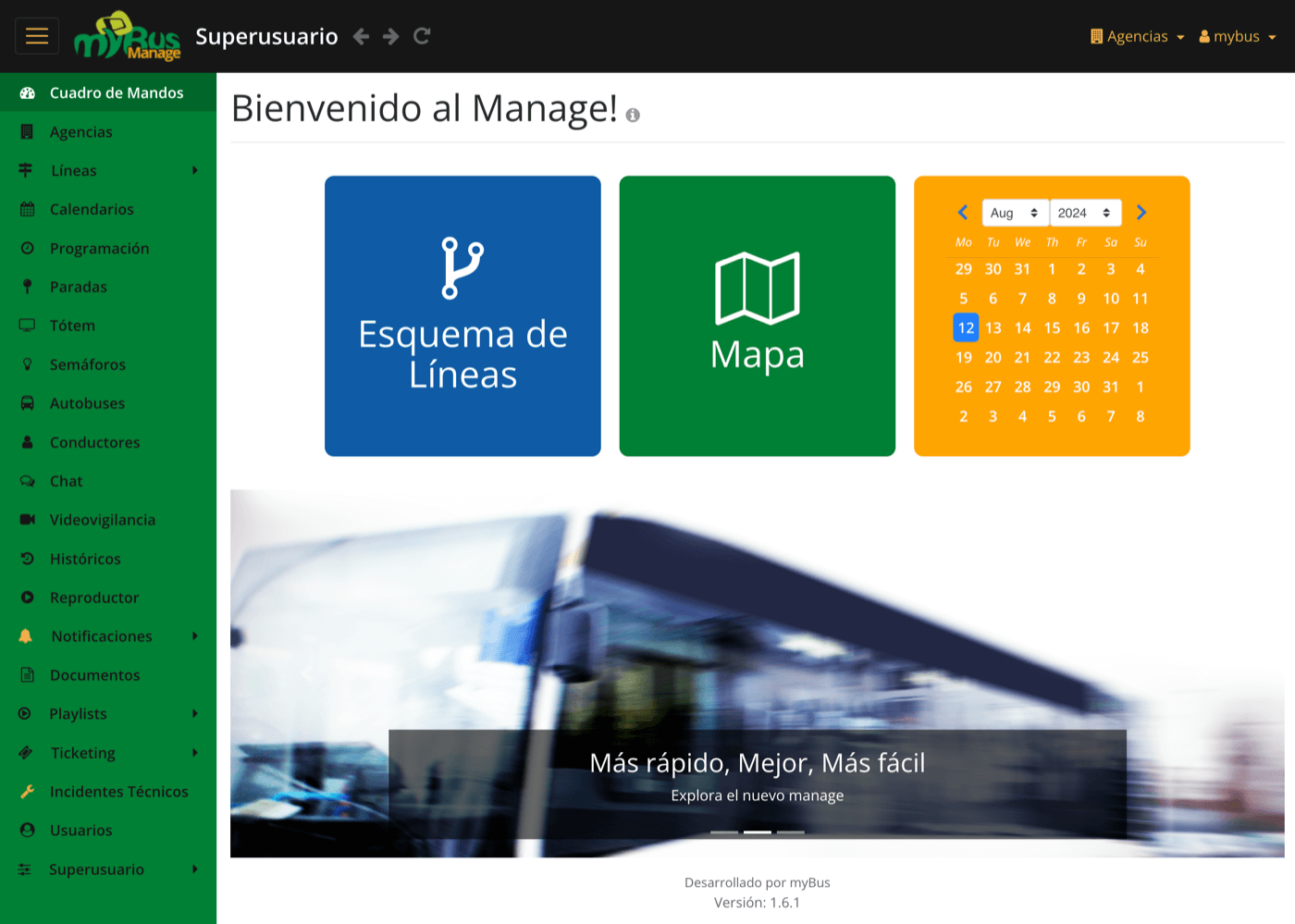Select Históricos in the sidebar
1295x924 pixels.
click(x=85, y=559)
